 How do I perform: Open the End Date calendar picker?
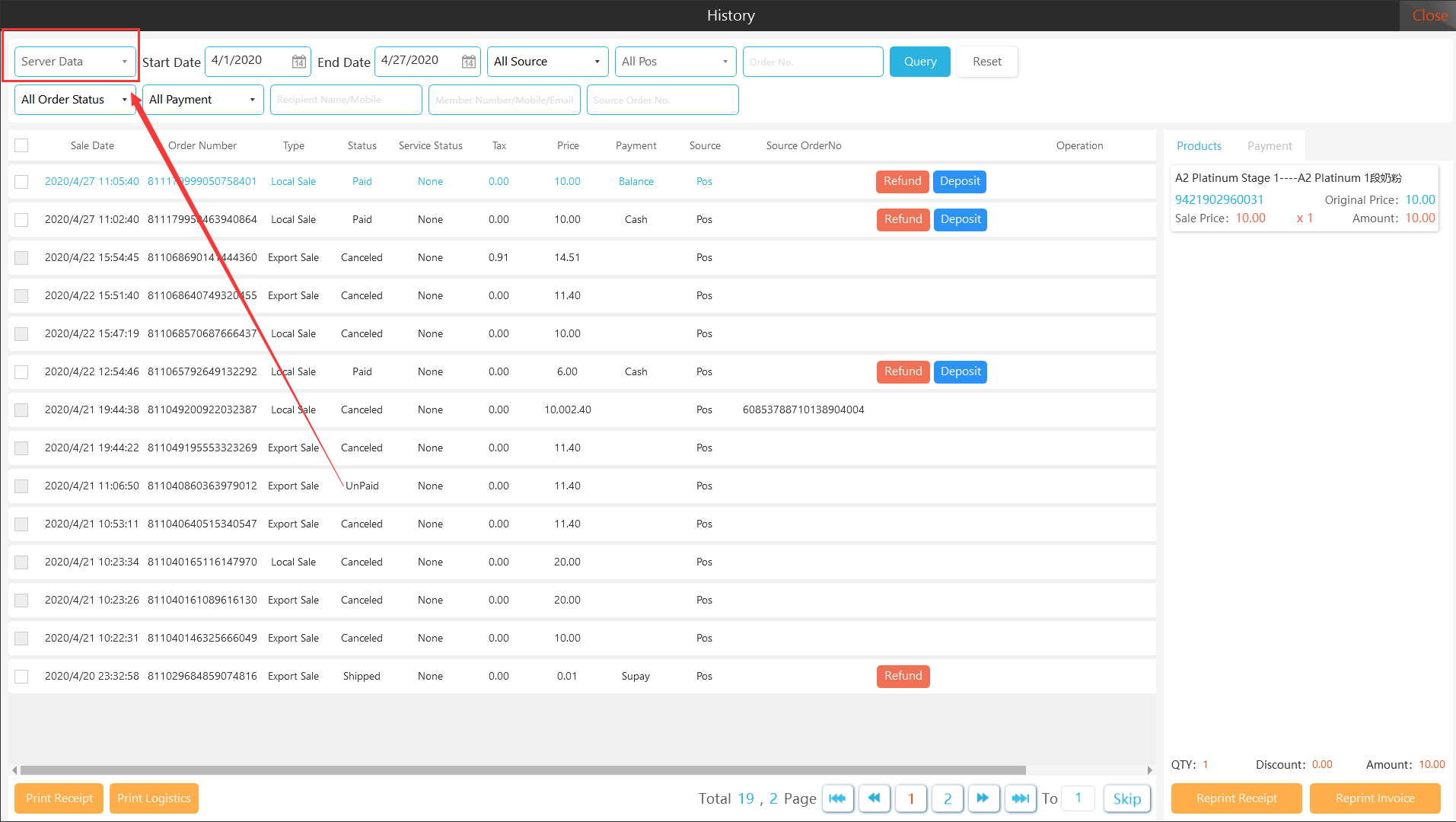point(469,62)
